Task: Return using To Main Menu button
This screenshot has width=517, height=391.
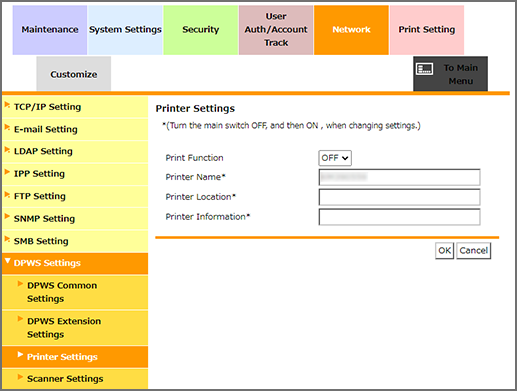Action: tap(451, 74)
